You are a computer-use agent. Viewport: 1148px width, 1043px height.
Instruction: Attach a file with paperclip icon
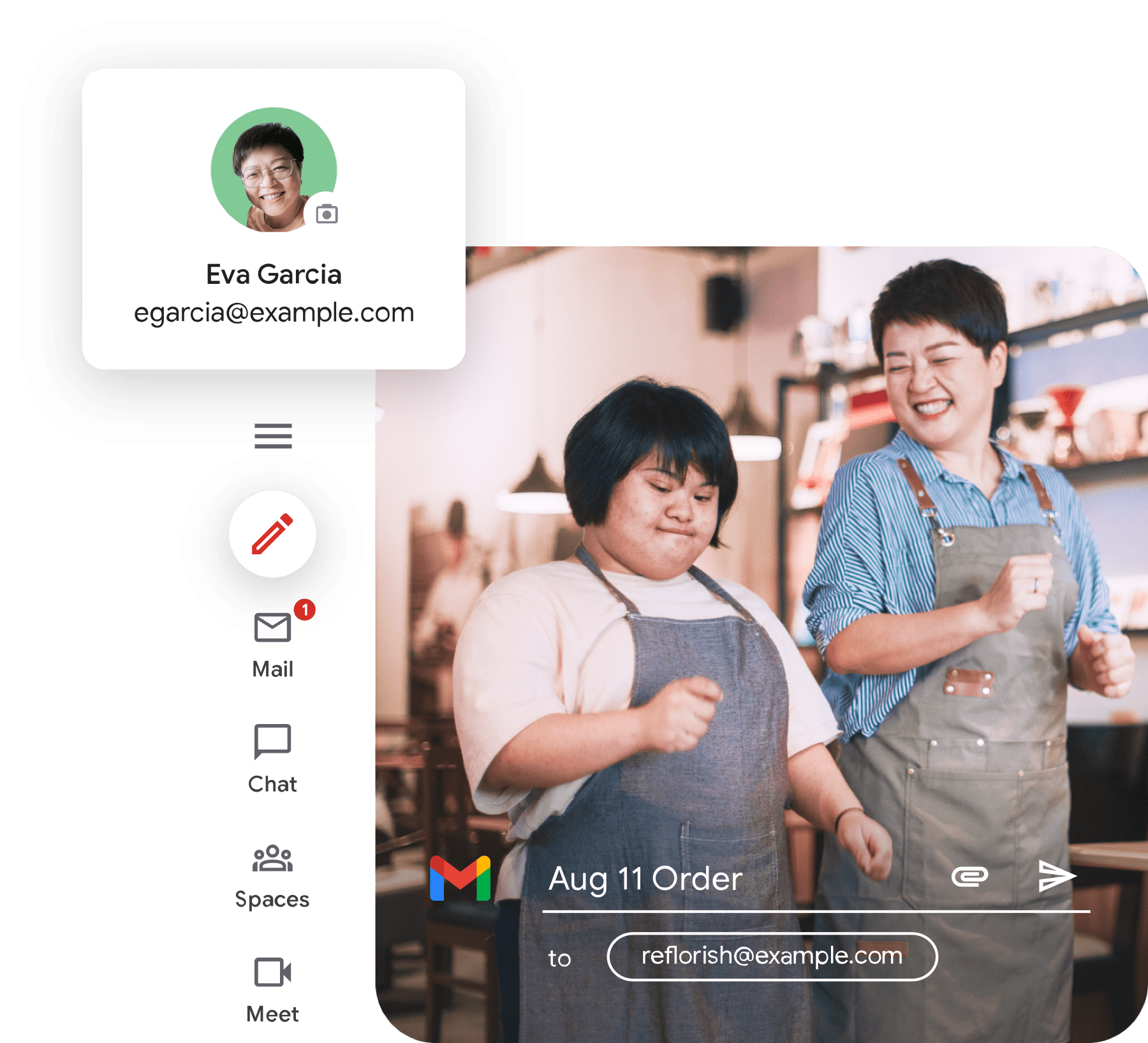click(x=969, y=877)
